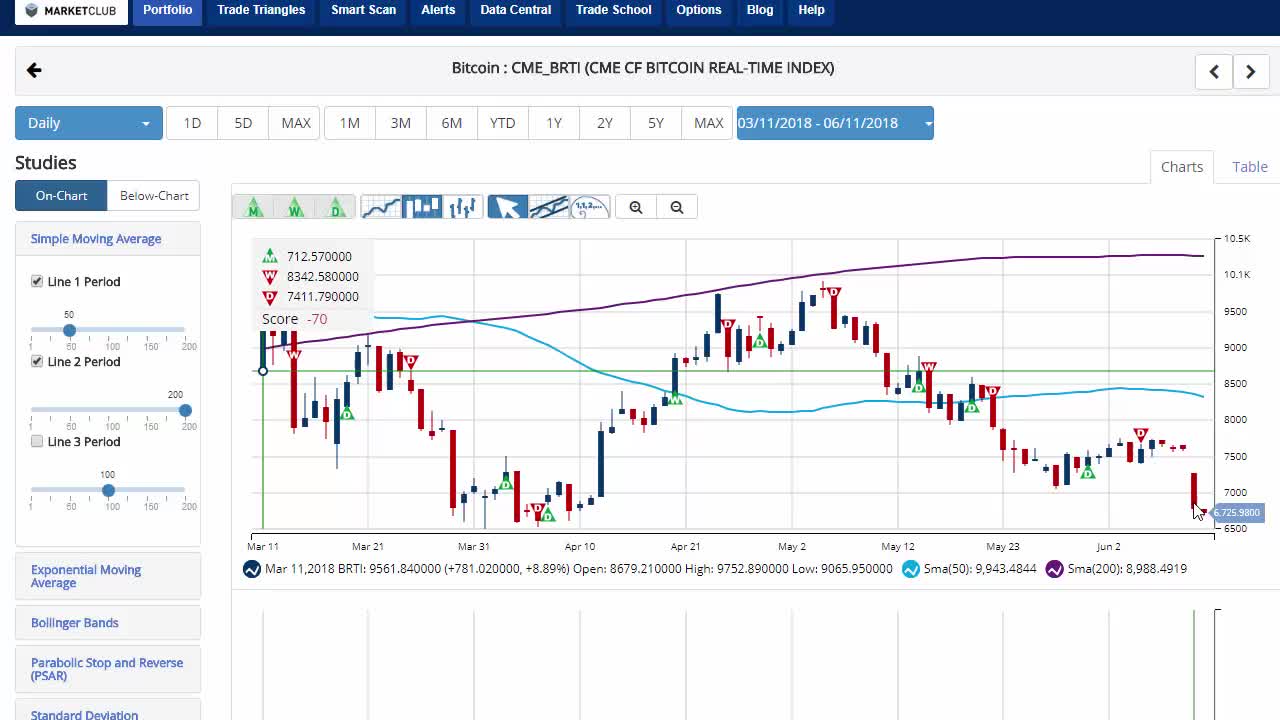
Task: Pick the Fibonacci drawing tool
Action: (x=590, y=207)
